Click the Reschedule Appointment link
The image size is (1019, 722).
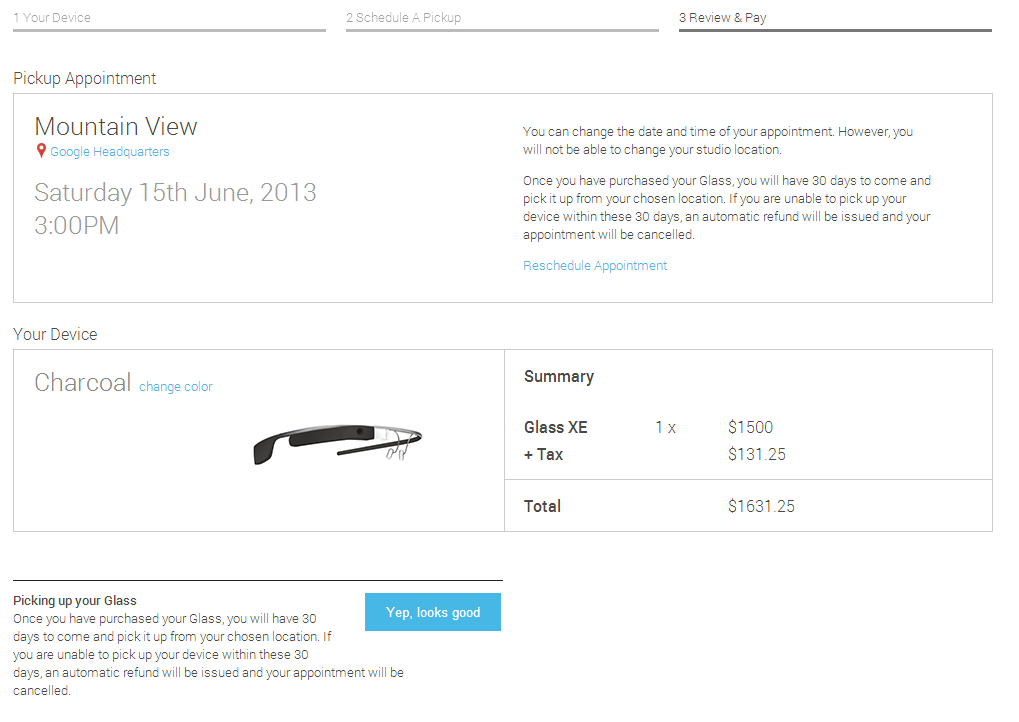pos(595,266)
